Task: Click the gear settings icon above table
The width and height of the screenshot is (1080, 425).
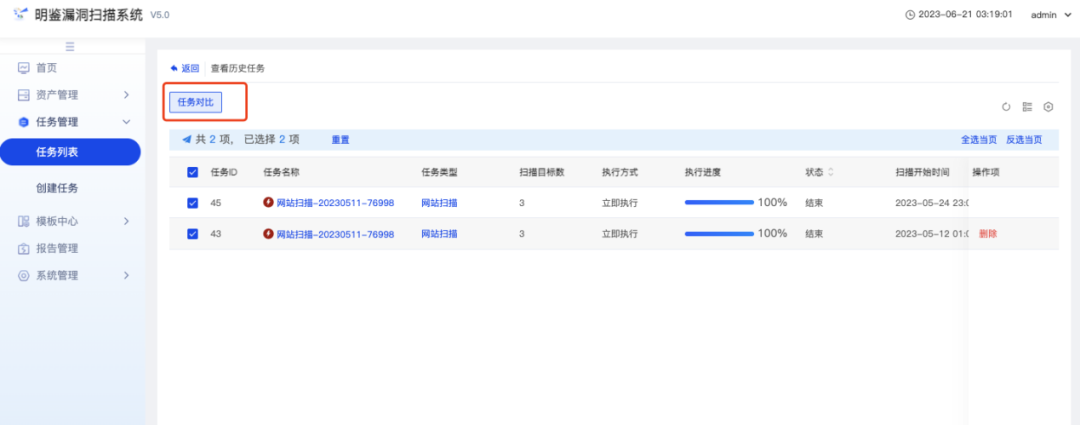Action: tap(1048, 107)
